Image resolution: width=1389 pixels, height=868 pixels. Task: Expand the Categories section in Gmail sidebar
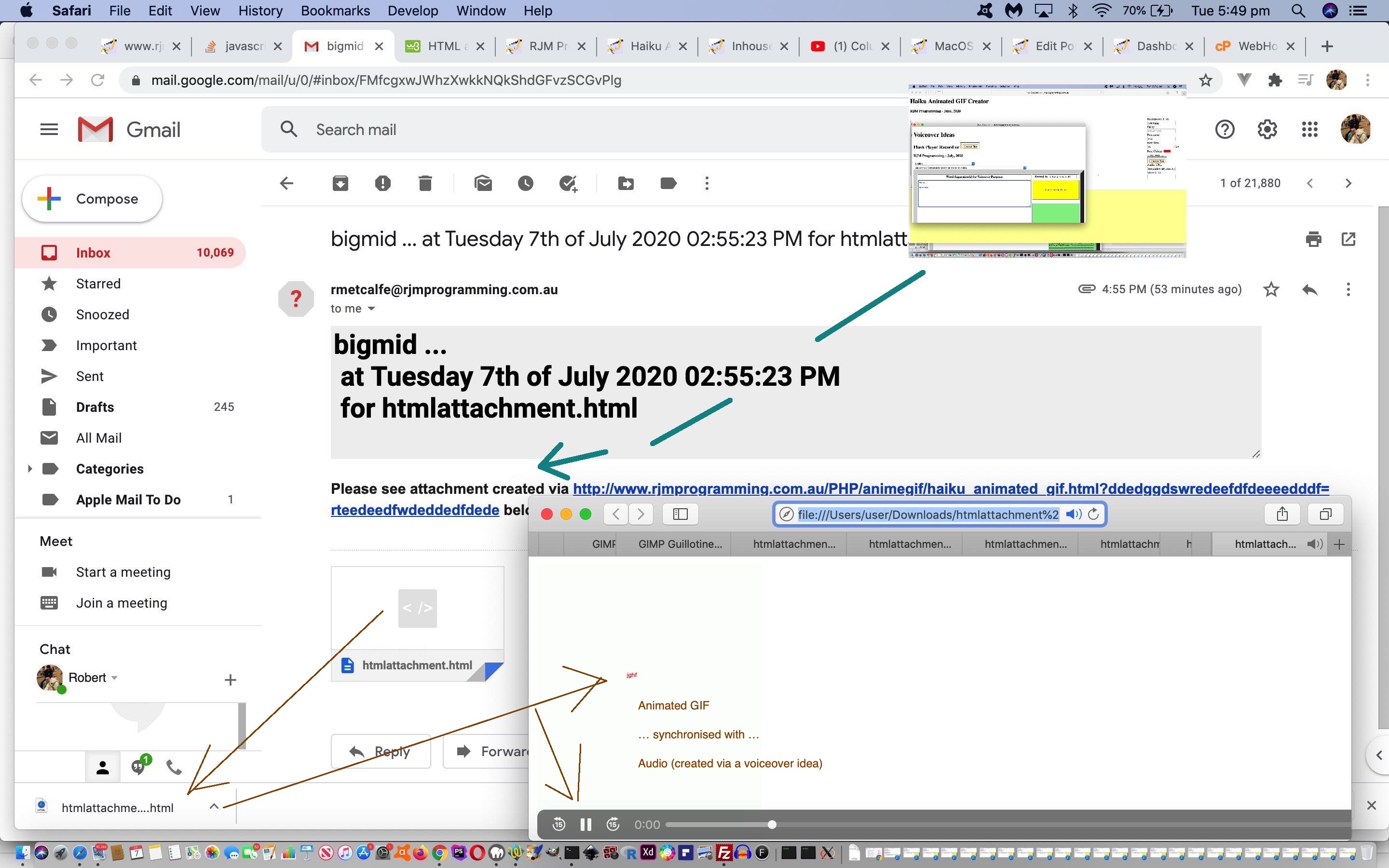[28, 468]
